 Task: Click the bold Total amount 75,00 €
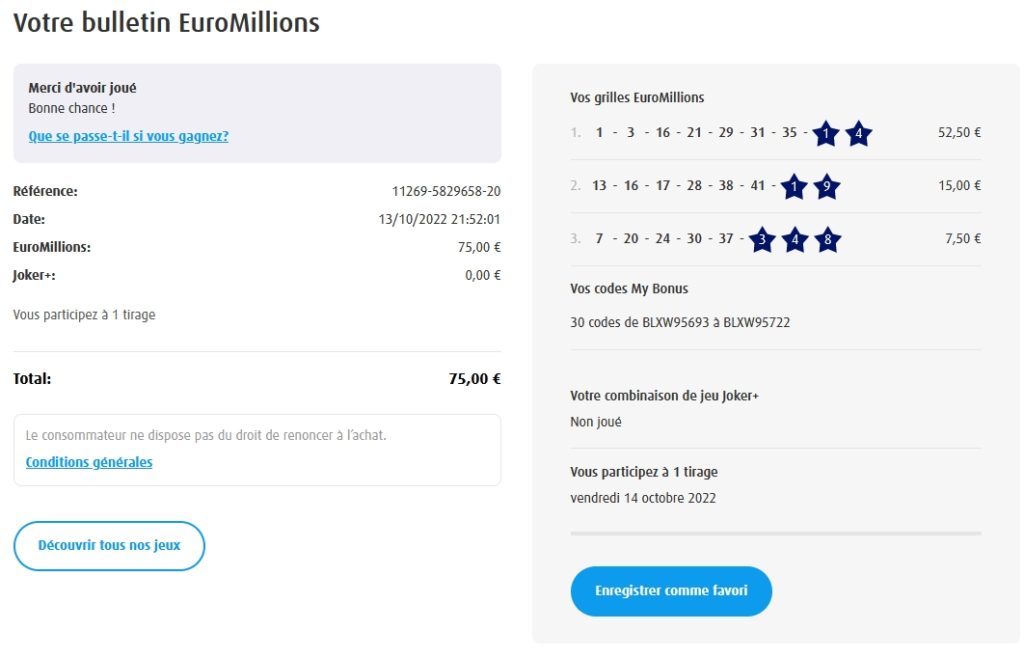coord(474,379)
